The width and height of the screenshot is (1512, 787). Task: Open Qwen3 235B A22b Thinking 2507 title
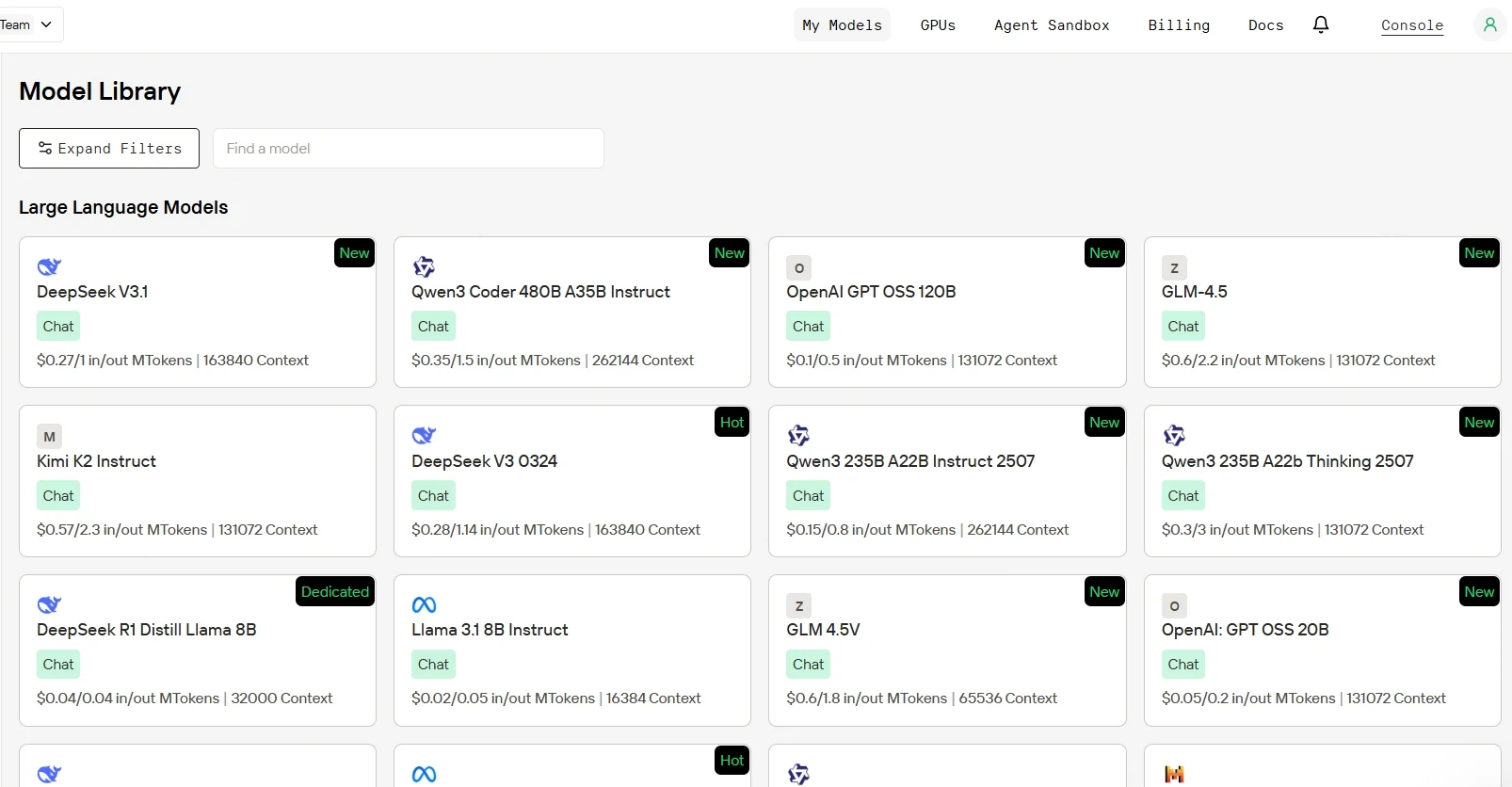[1287, 461]
